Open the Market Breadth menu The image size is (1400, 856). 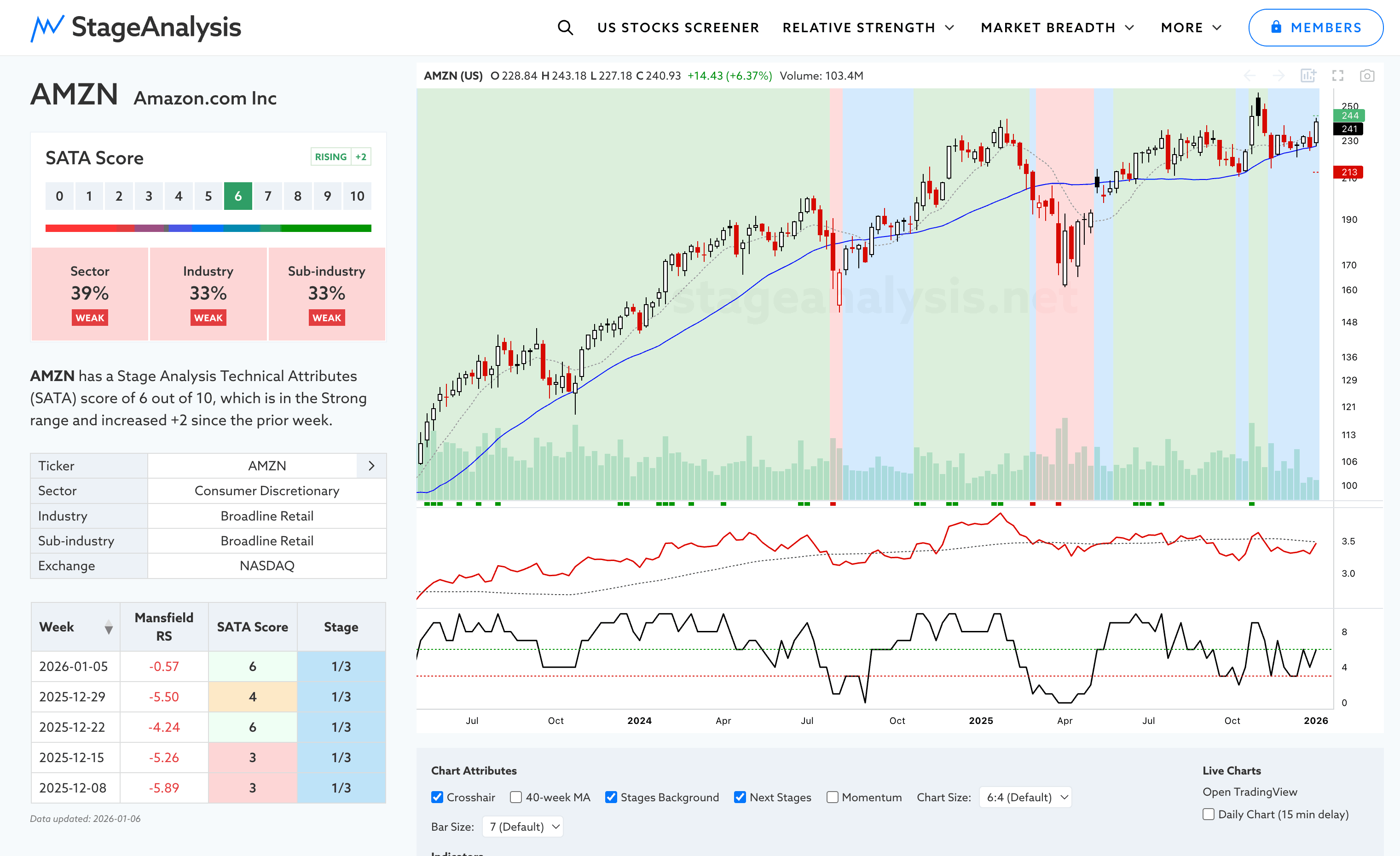pyautogui.click(x=1057, y=27)
